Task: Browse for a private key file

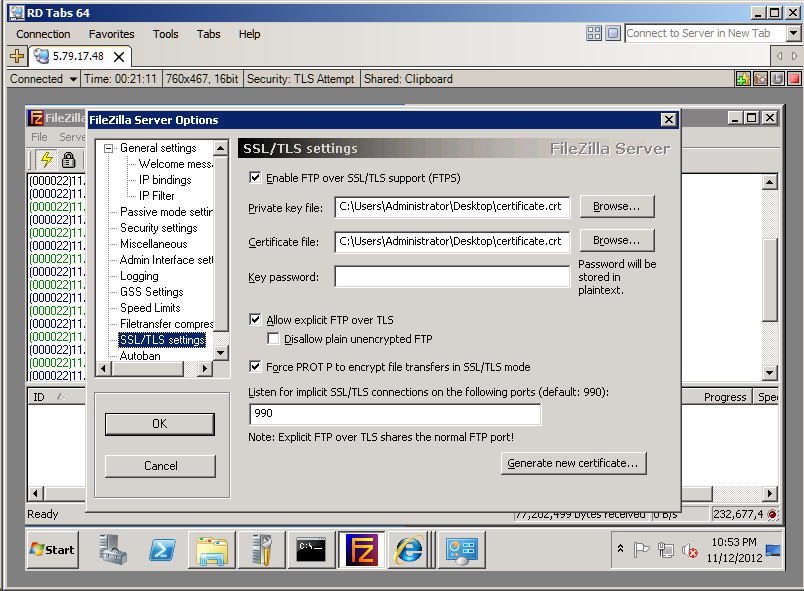Action: point(616,206)
